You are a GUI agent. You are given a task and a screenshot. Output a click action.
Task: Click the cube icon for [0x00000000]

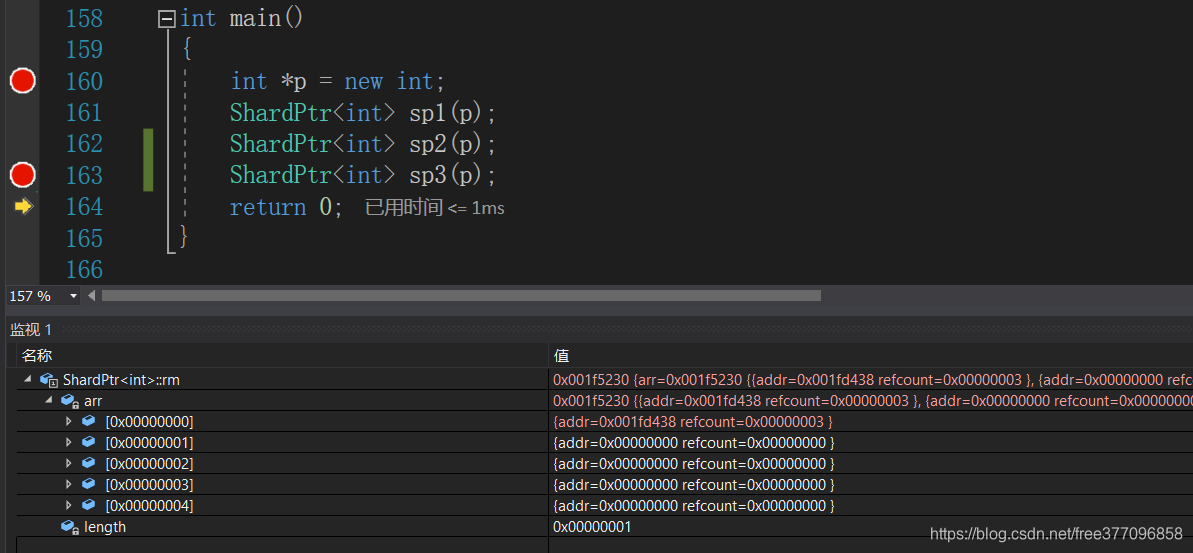[x=89, y=421]
